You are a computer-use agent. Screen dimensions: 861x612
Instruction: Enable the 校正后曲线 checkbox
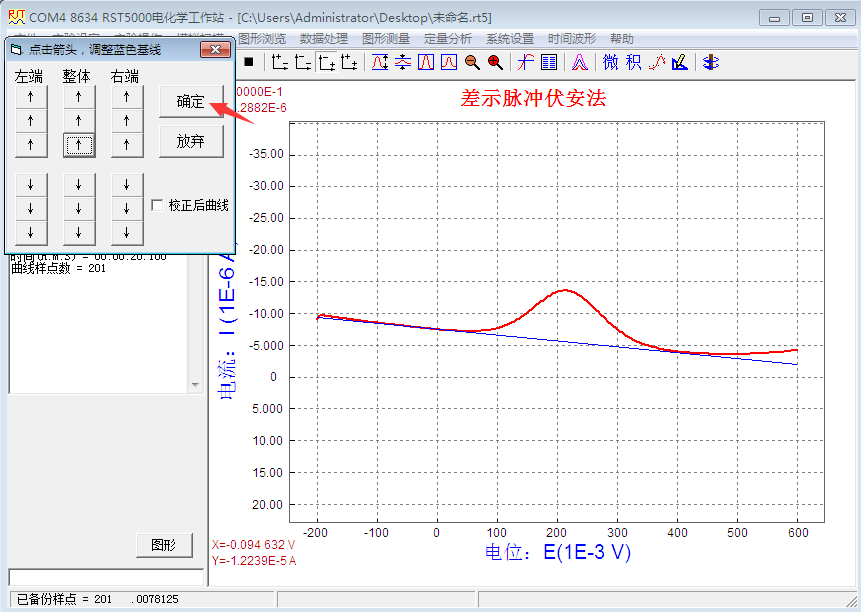pos(157,205)
